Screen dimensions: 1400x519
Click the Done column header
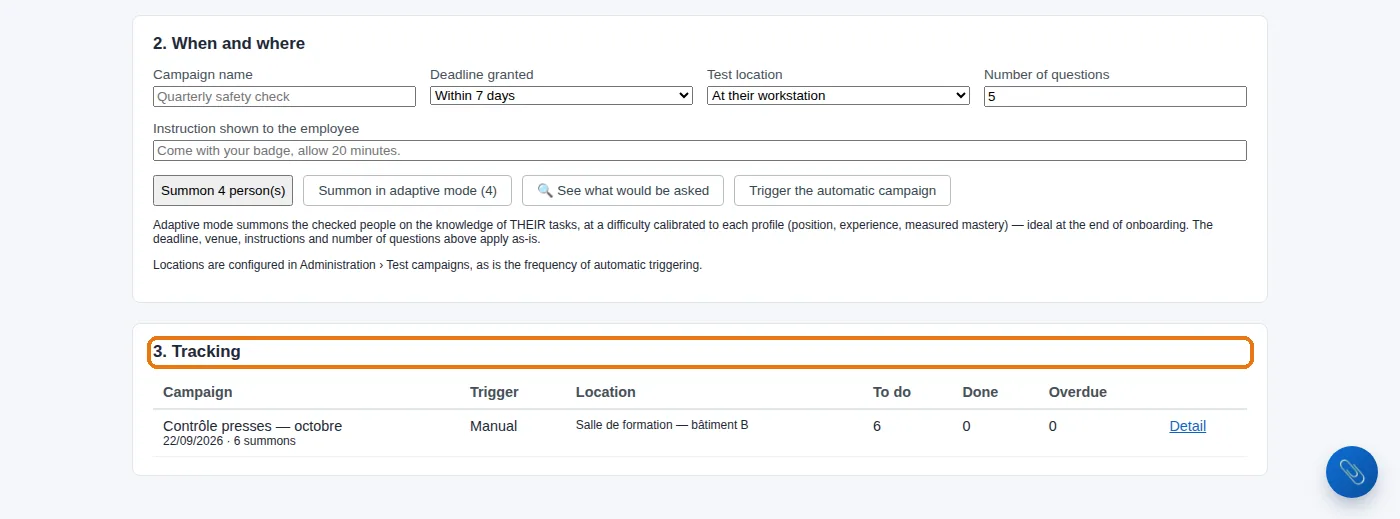click(980, 392)
